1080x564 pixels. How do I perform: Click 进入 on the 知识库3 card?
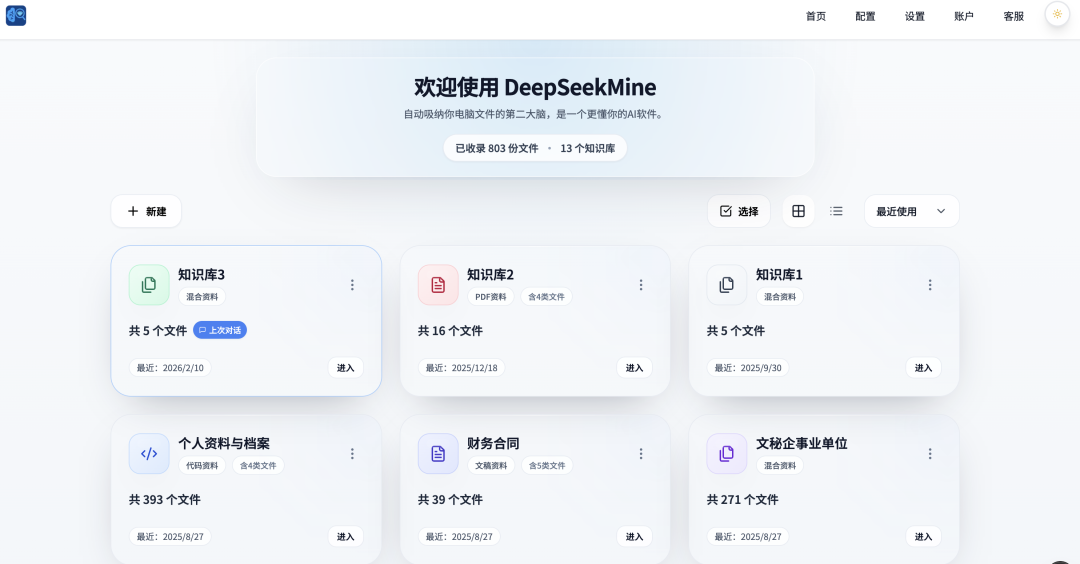click(345, 368)
